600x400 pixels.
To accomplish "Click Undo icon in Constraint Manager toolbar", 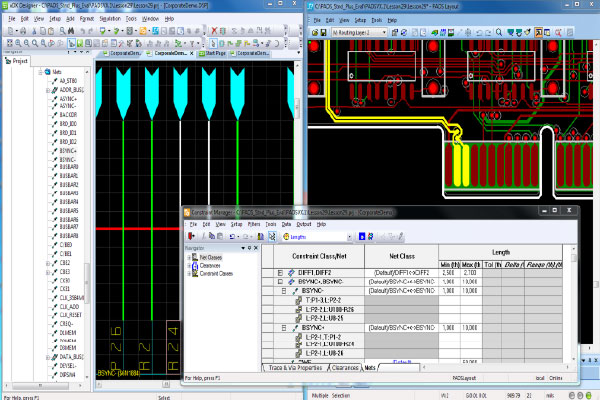I will pos(232,237).
